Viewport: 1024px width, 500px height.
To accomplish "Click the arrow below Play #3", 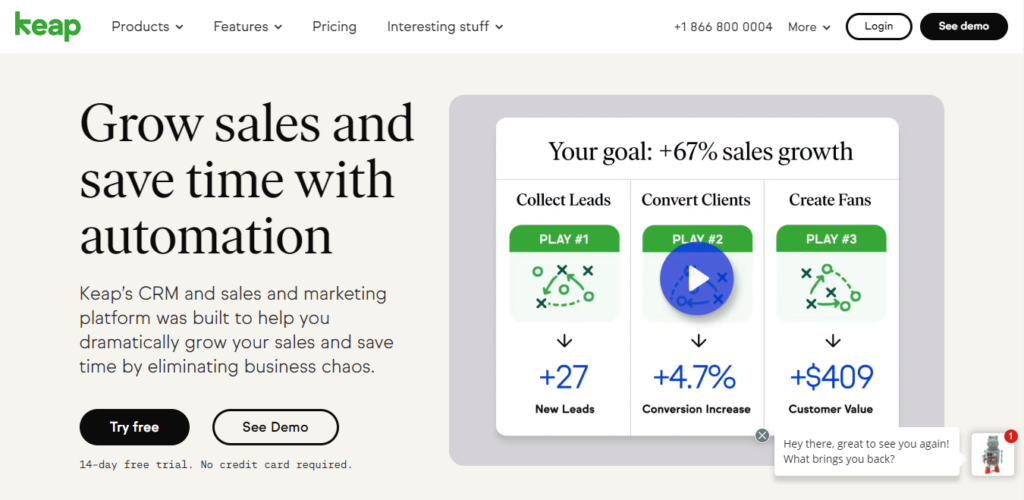I will click(831, 342).
